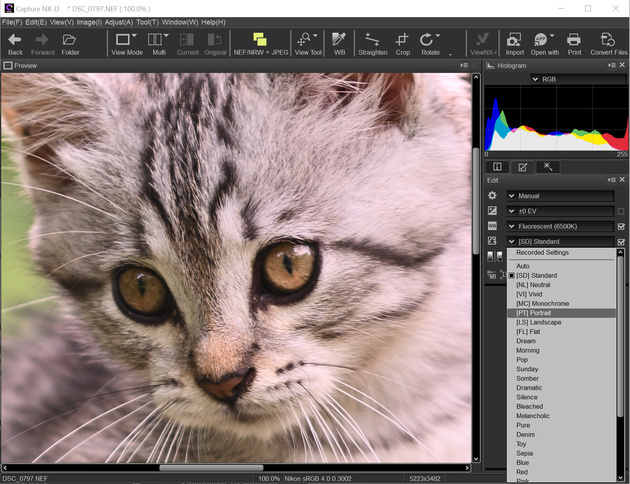Select the Straighten tool
Image resolution: width=630 pixels, height=484 pixels.
point(372,41)
